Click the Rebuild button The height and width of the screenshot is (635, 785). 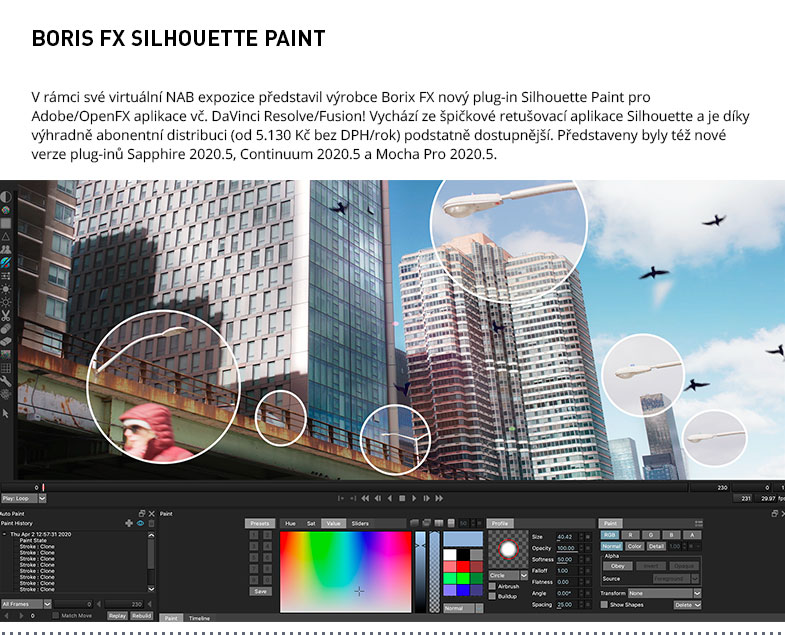click(141, 616)
